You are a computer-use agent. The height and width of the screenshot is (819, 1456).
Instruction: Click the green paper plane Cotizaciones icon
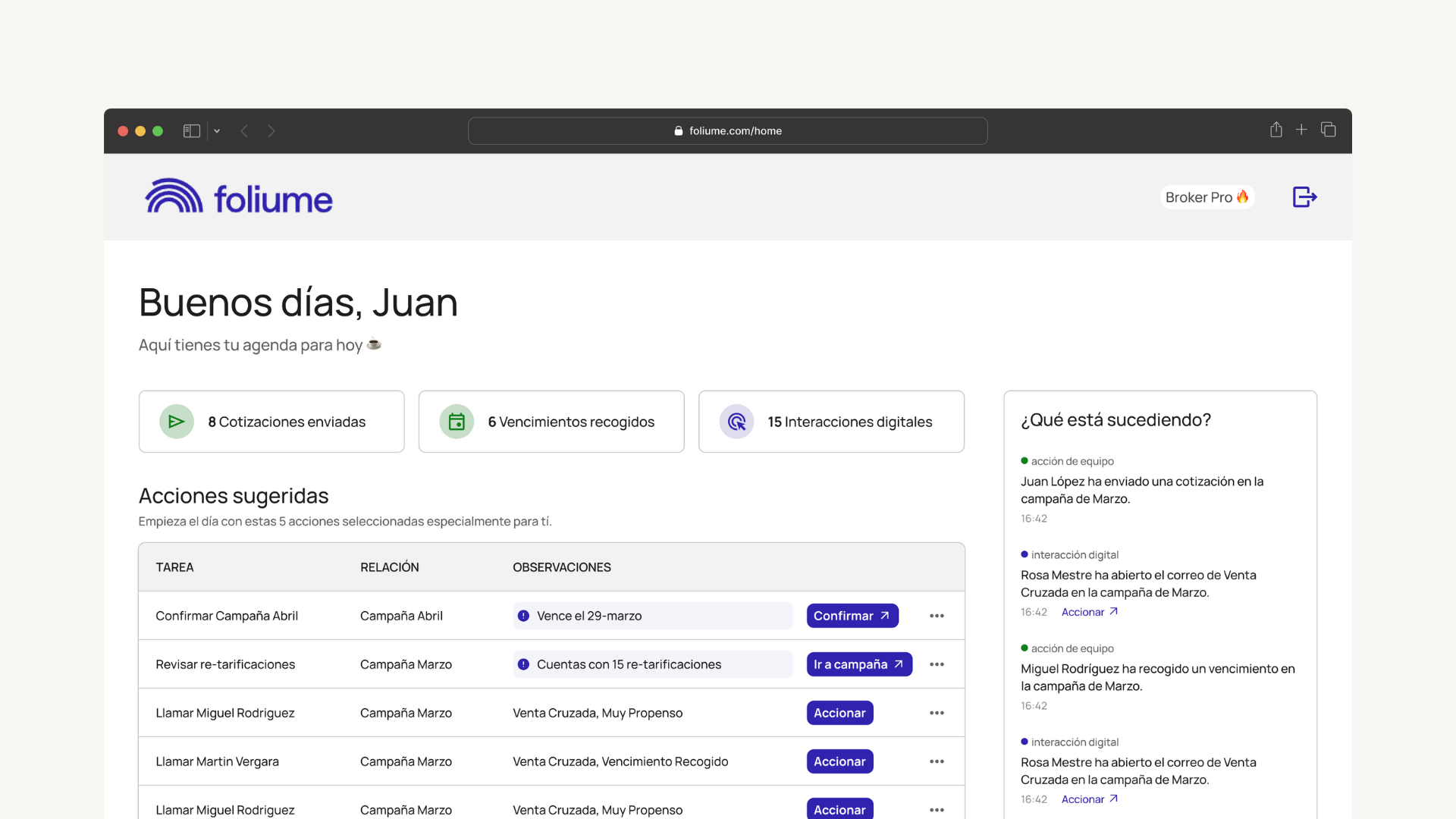click(x=177, y=422)
